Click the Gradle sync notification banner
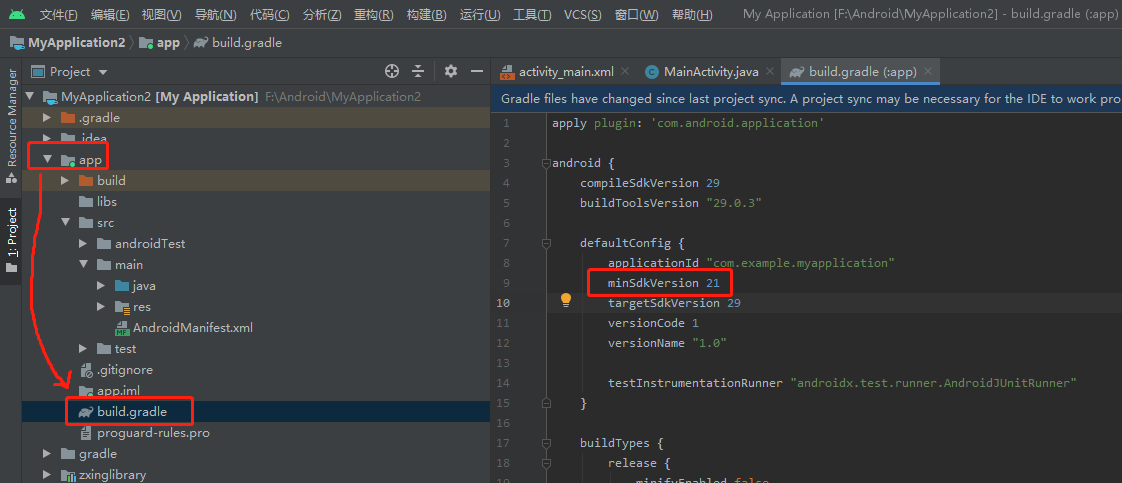1122x483 pixels. point(806,99)
